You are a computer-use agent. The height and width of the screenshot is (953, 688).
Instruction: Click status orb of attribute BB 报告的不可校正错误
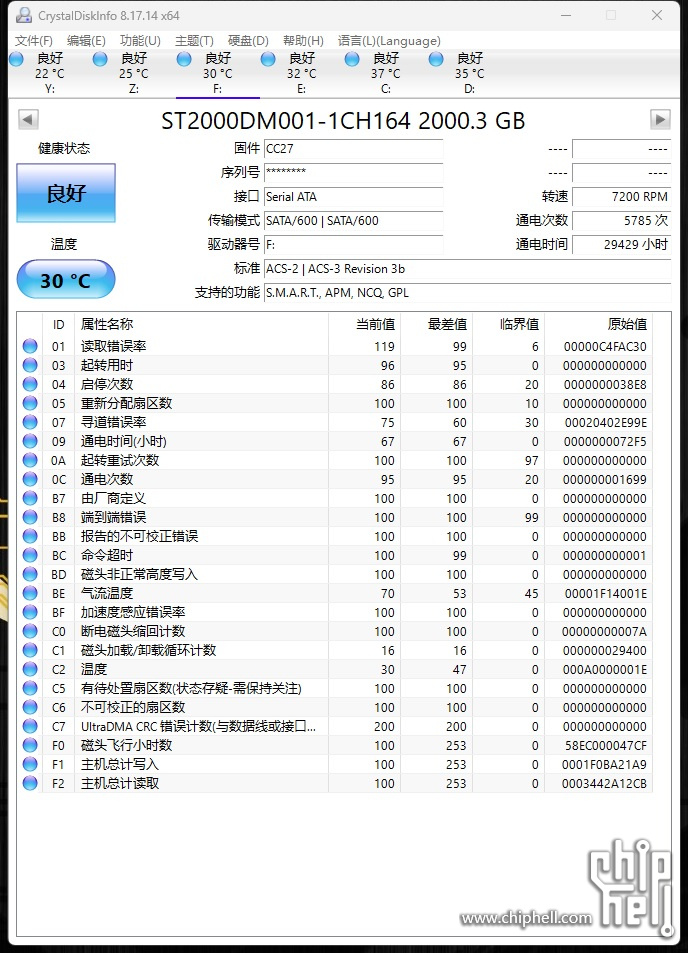[30, 536]
